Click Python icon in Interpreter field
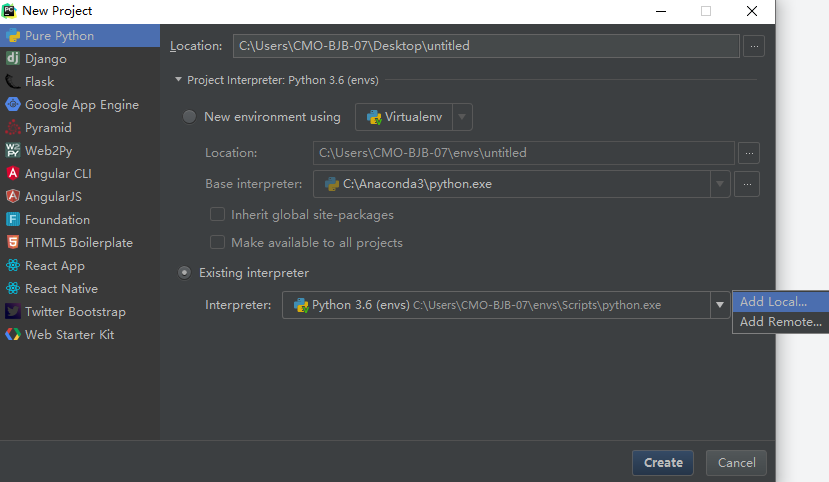The height and width of the screenshot is (482, 829). click(301, 305)
